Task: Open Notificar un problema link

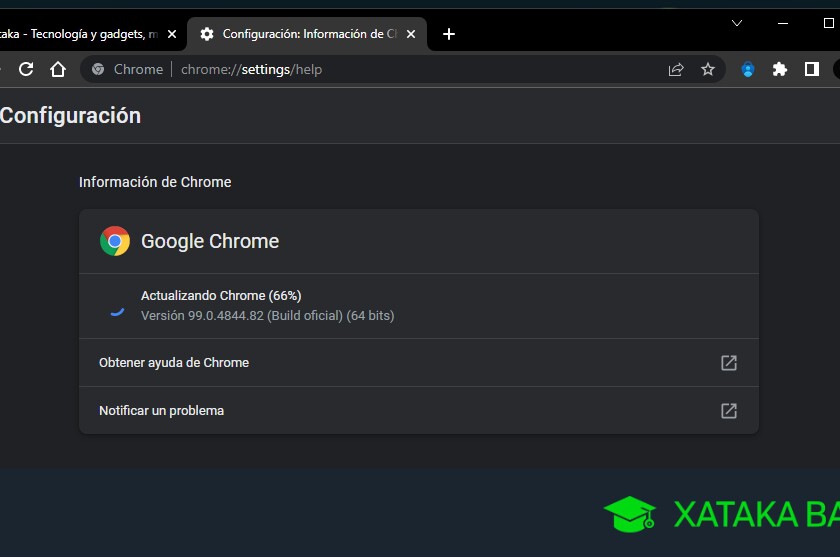Action: pyautogui.click(x=419, y=411)
